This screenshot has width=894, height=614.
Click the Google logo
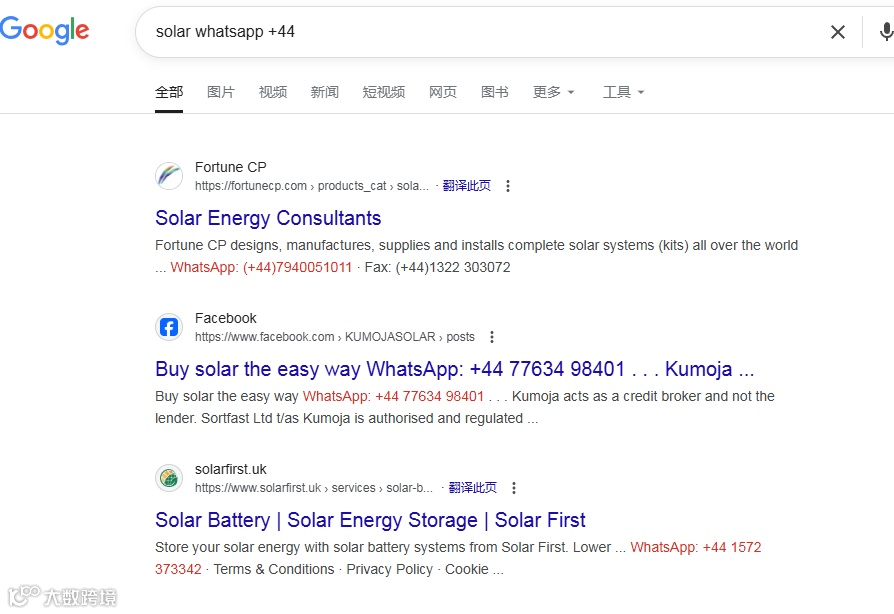(x=44, y=30)
